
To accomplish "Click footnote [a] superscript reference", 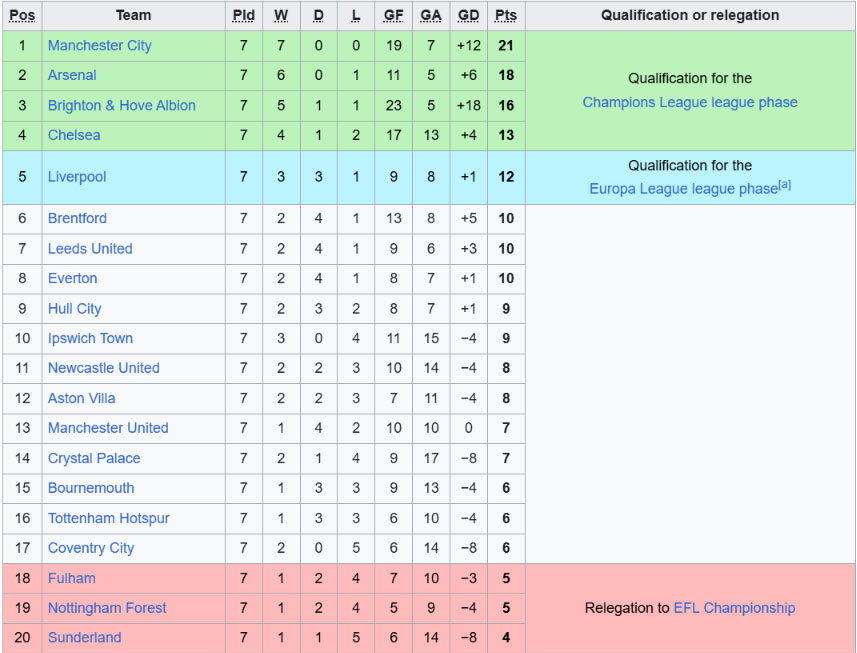I will pos(784,185).
